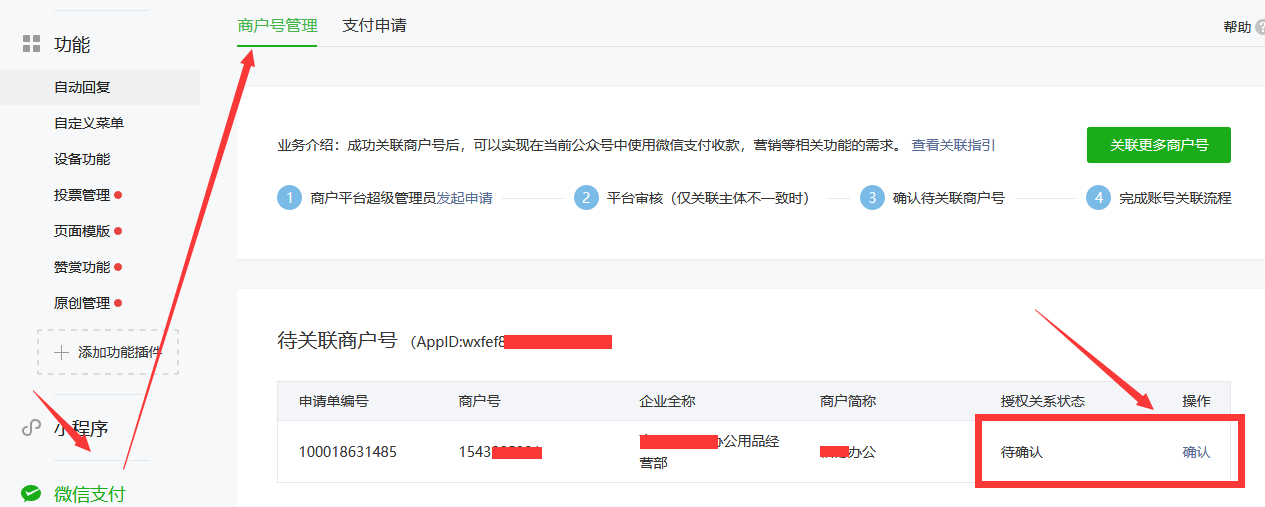Click step 1 circle icon
The height and width of the screenshot is (507, 1265).
pyautogui.click(x=289, y=198)
